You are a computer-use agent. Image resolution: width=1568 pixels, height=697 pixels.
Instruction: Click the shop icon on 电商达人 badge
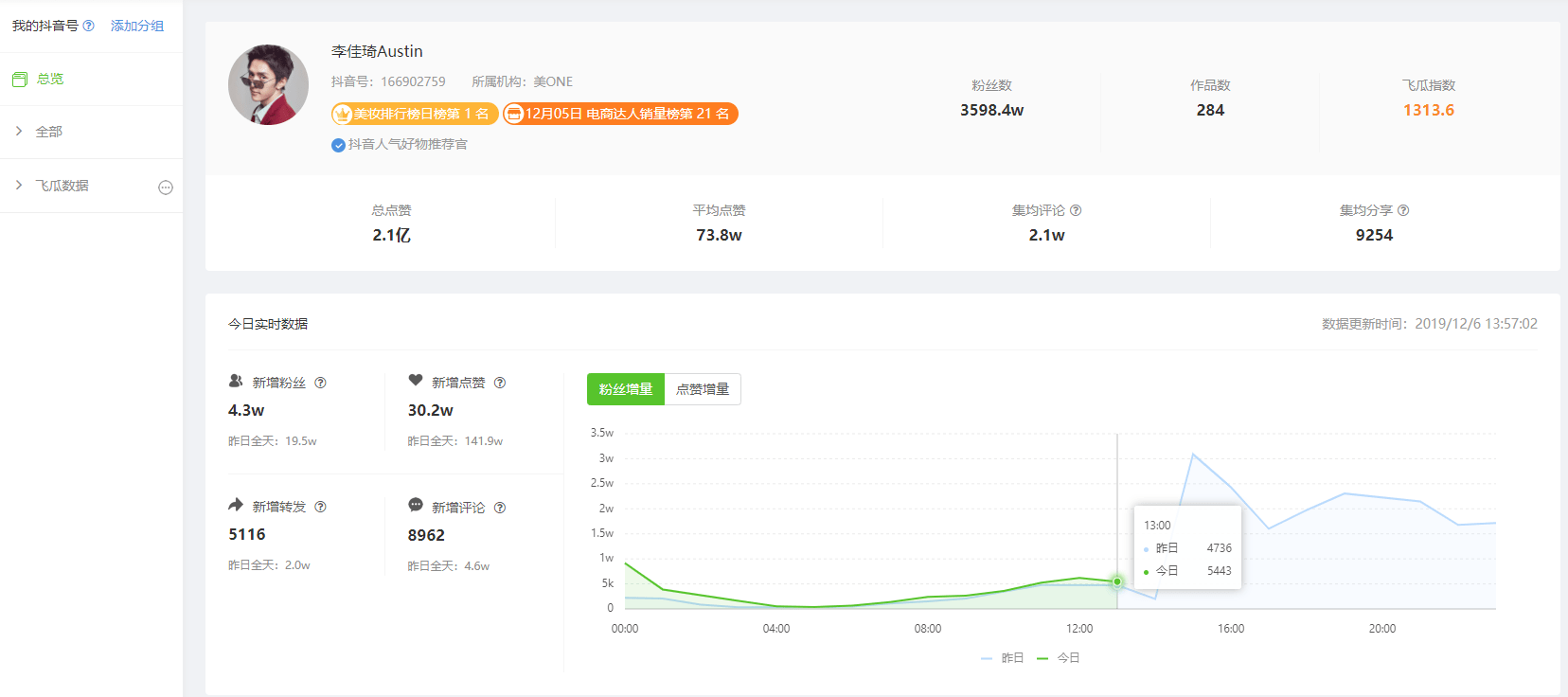[x=514, y=114]
